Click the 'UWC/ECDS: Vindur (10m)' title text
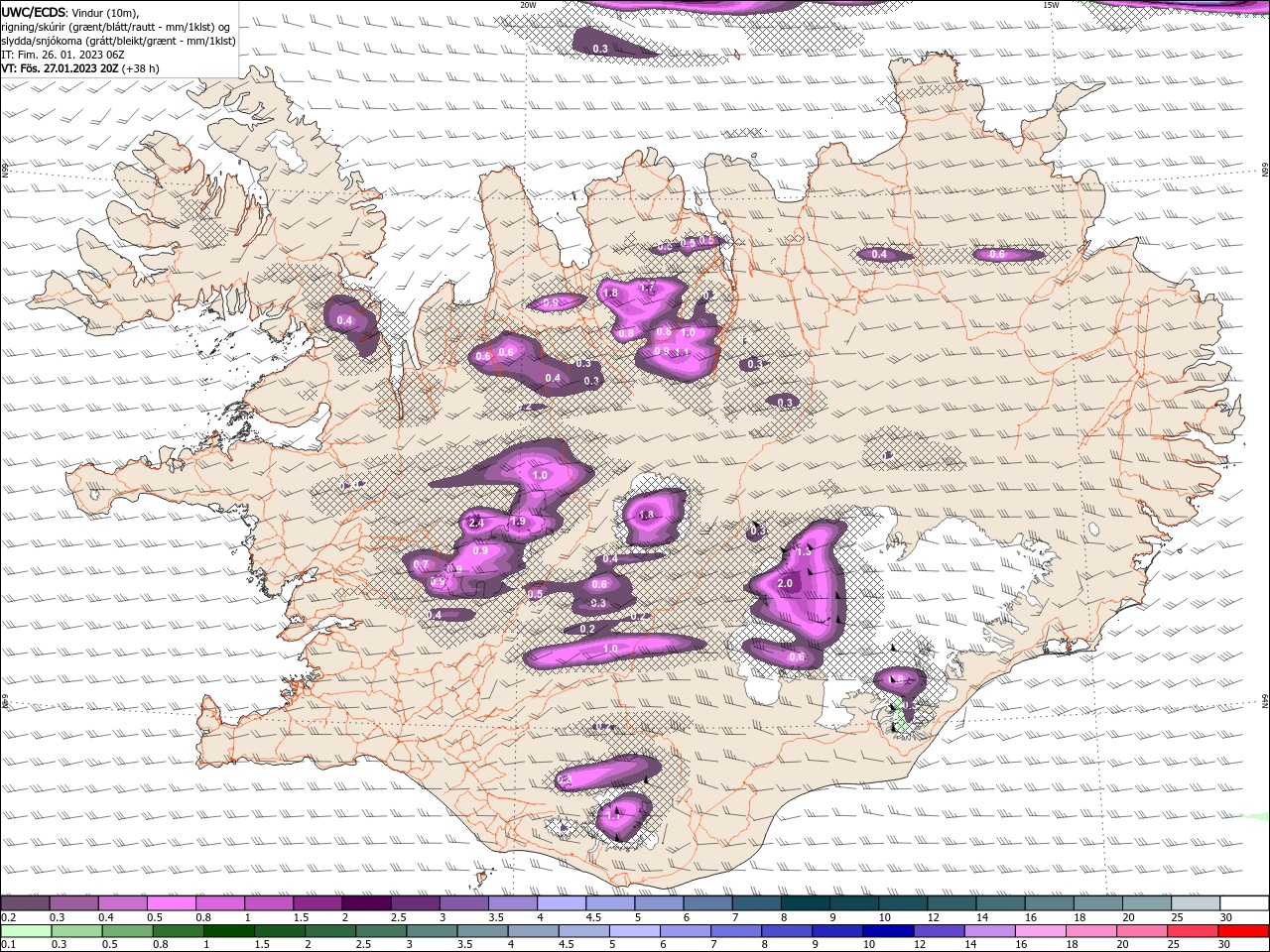Screen dimensions: 1270x952 [x=70, y=13]
